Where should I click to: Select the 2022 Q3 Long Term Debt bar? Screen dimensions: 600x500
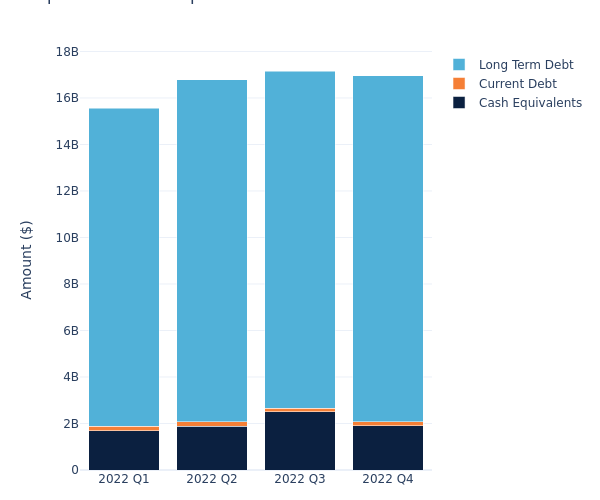(300, 240)
